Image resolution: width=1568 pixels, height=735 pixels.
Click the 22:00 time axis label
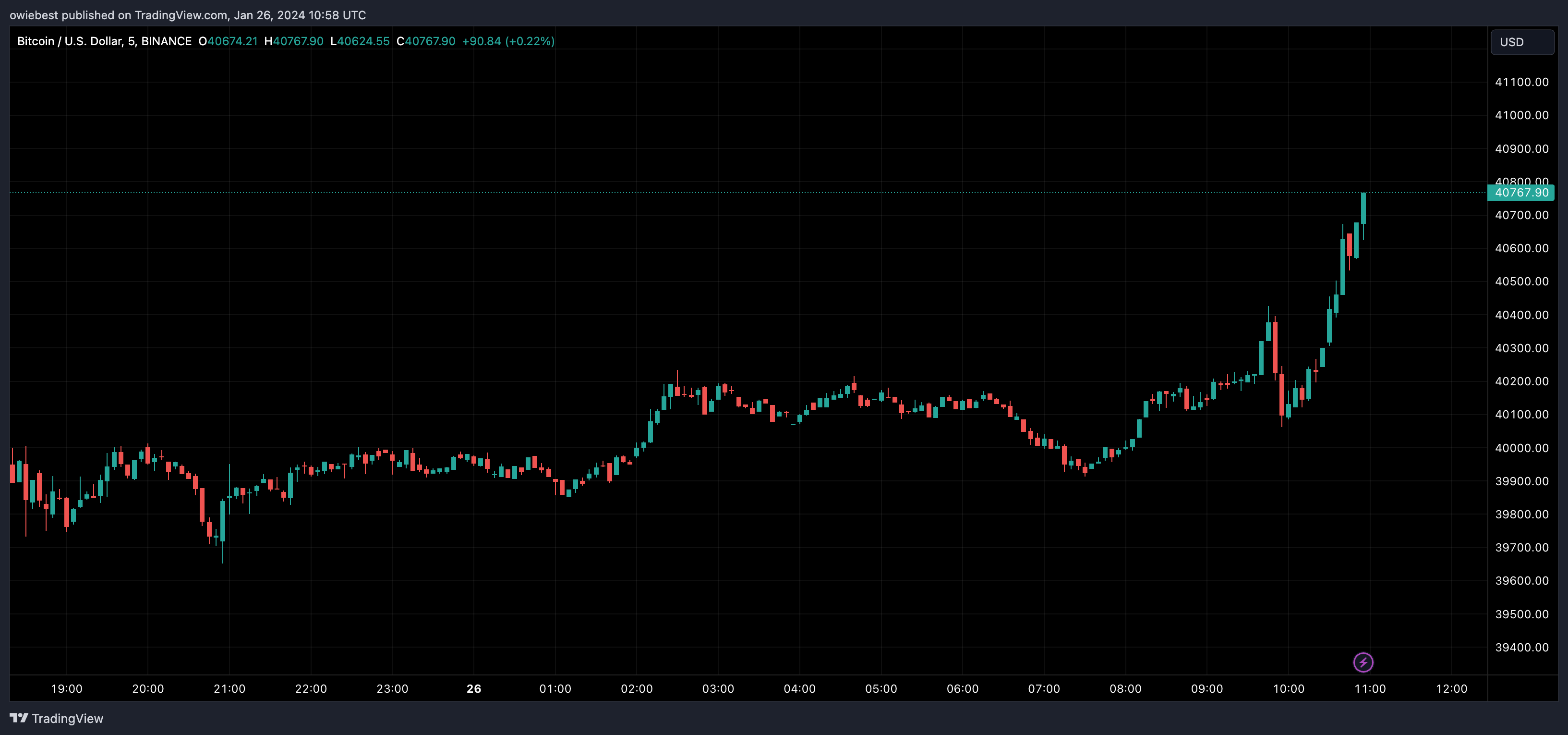[311, 689]
